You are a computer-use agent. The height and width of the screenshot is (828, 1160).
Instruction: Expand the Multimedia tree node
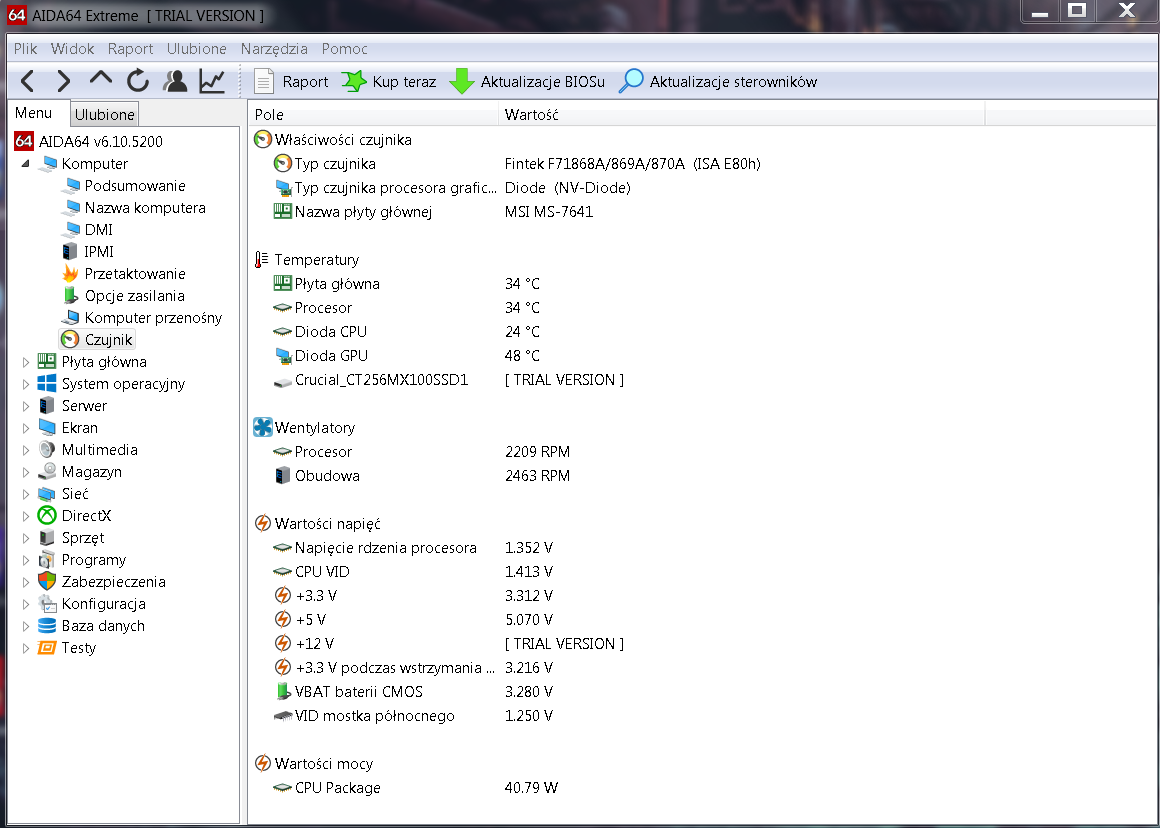[x=25, y=450]
